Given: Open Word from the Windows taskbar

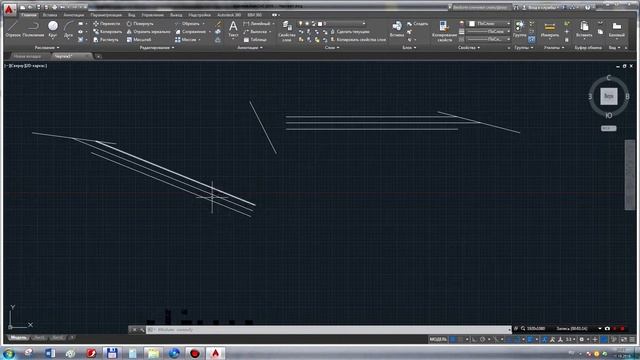Looking at the screenshot, I should tap(50, 353).
